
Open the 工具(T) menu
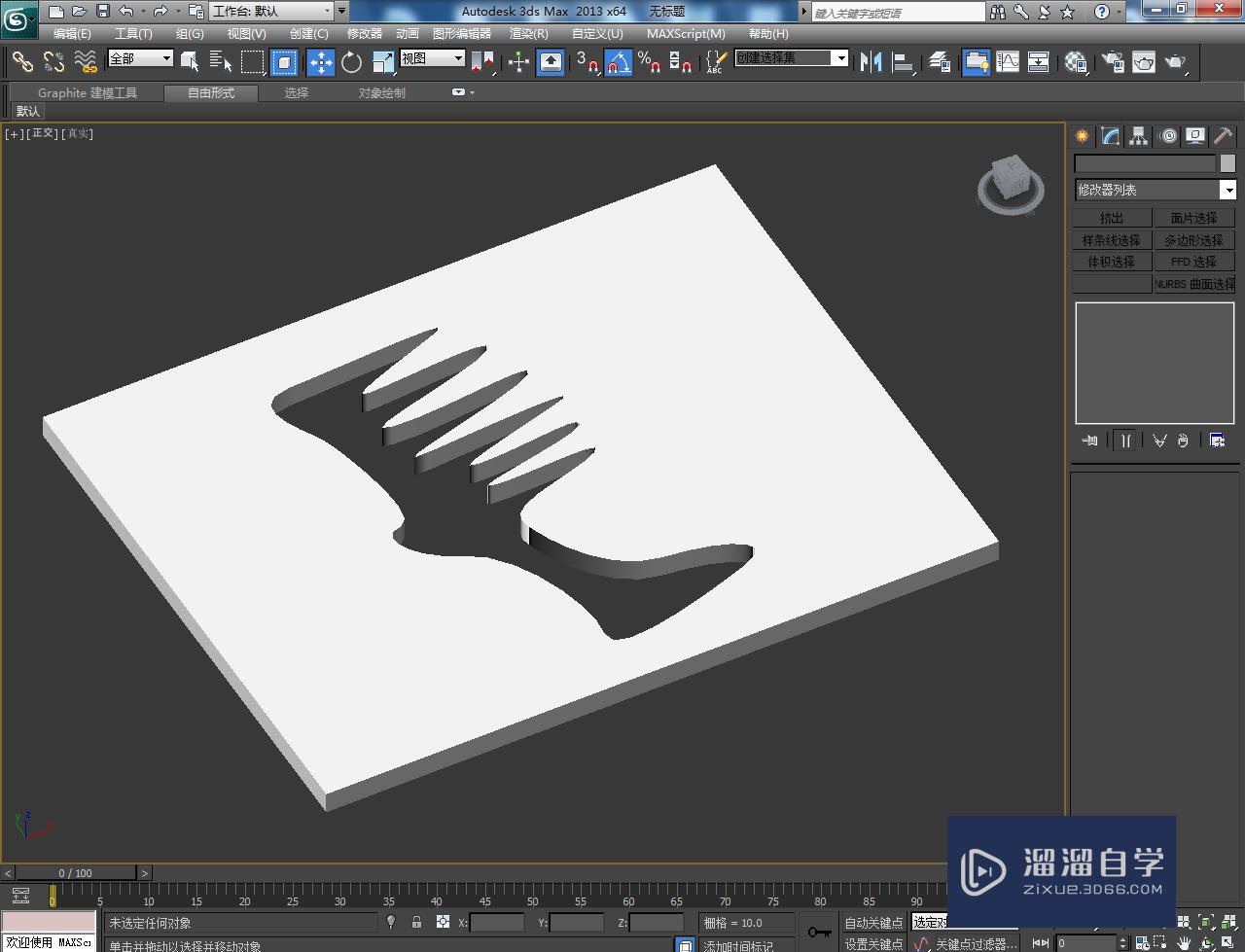tap(133, 34)
